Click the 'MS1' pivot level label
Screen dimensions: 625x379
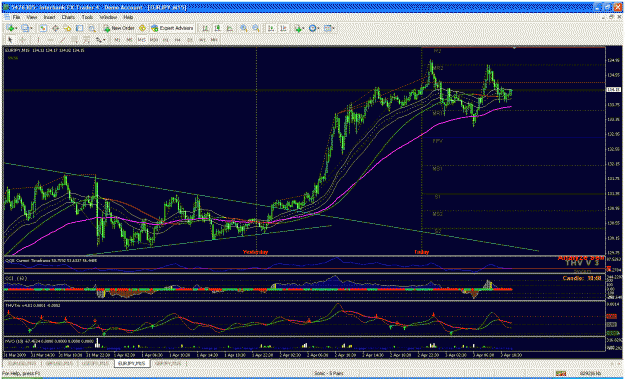click(x=438, y=169)
